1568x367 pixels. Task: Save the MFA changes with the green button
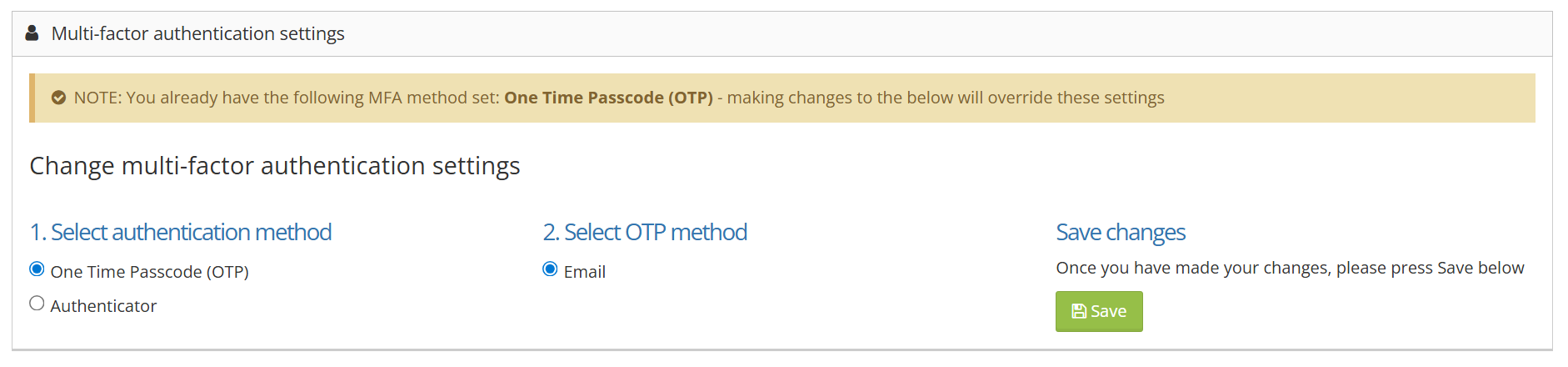1099,311
